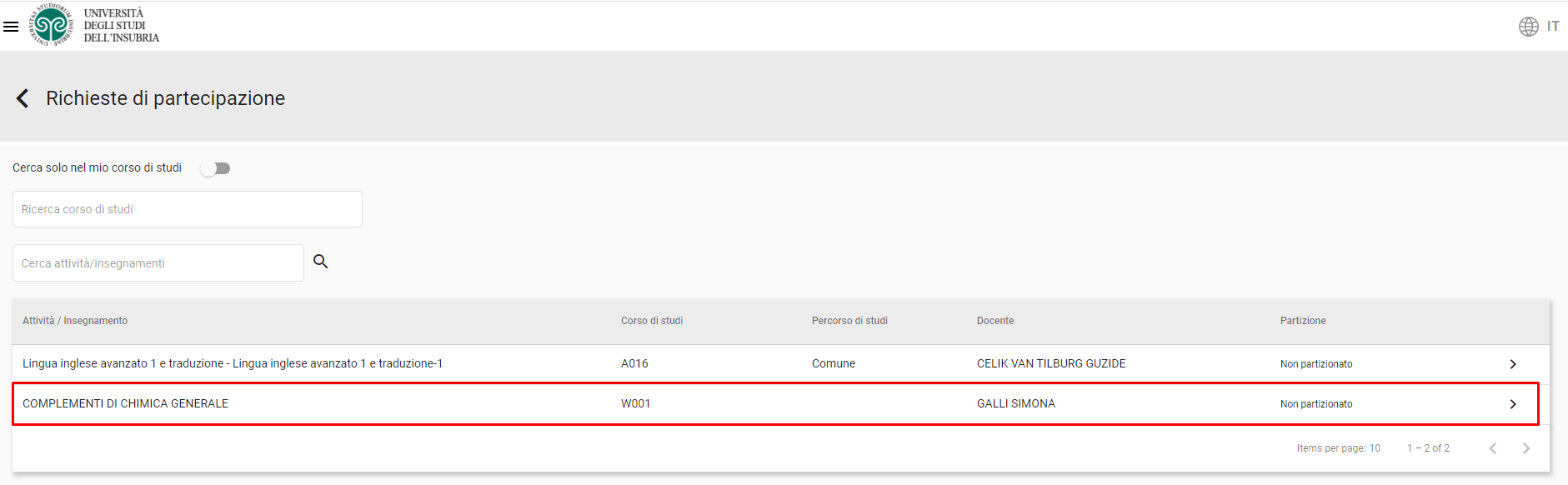Image resolution: width=1568 pixels, height=485 pixels.
Task: Click the 'Docente' column header
Action: [995, 321]
